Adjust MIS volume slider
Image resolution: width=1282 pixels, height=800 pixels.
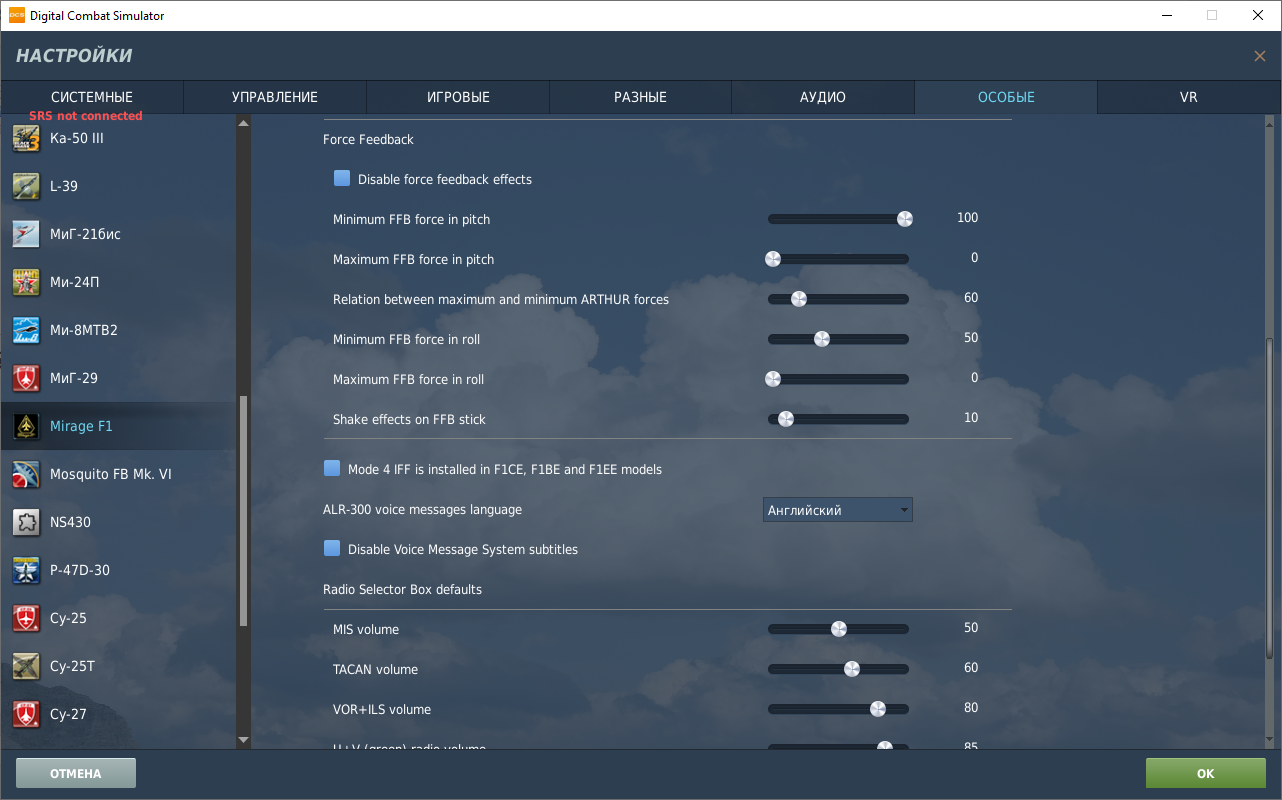838,629
